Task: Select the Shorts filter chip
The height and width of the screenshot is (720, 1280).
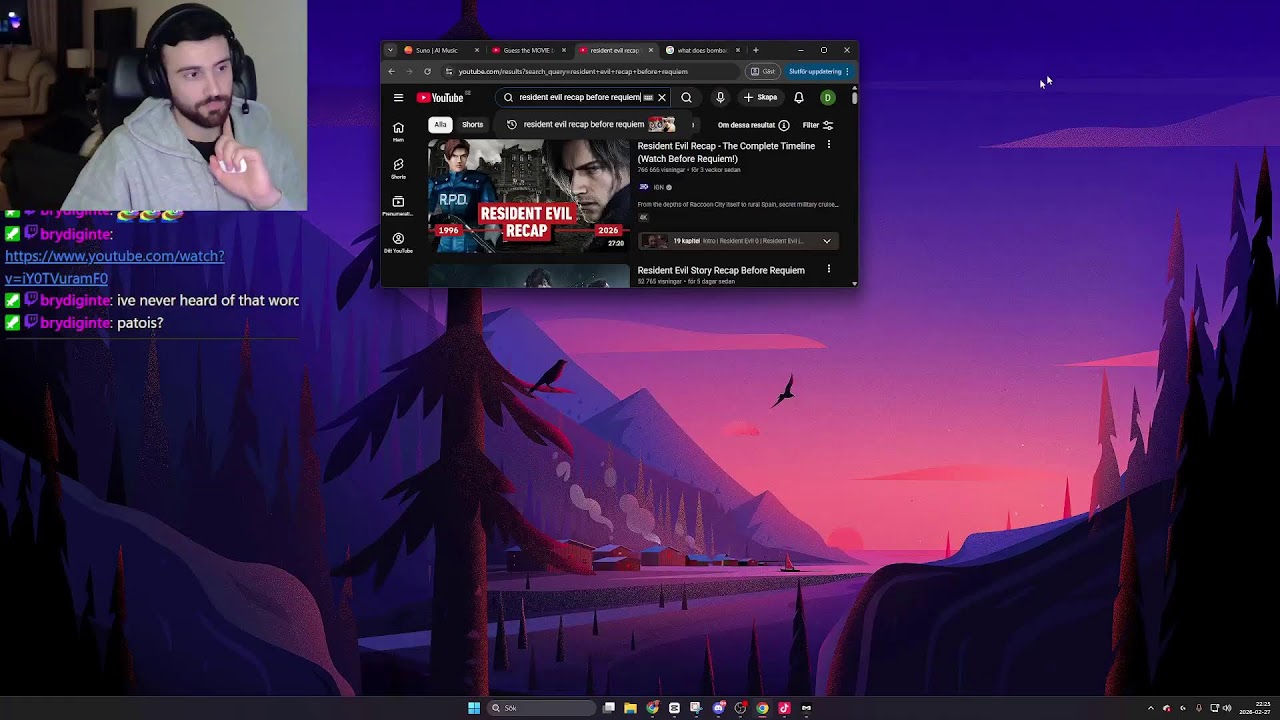Action: click(472, 125)
